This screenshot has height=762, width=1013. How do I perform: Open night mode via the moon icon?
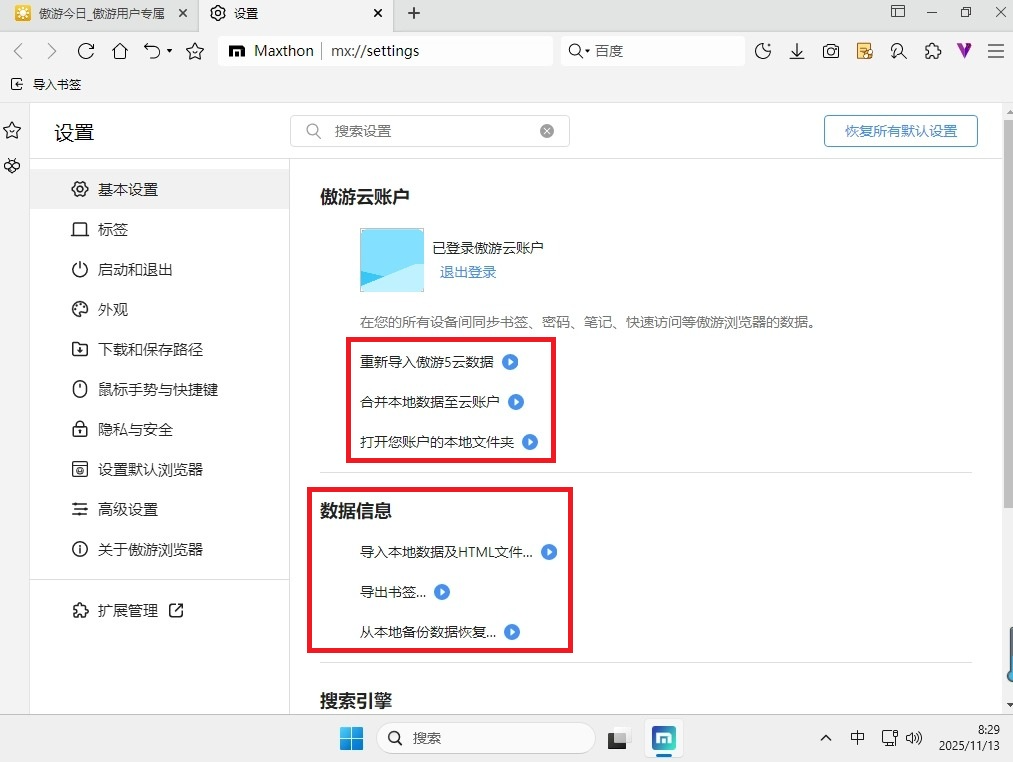click(x=763, y=51)
